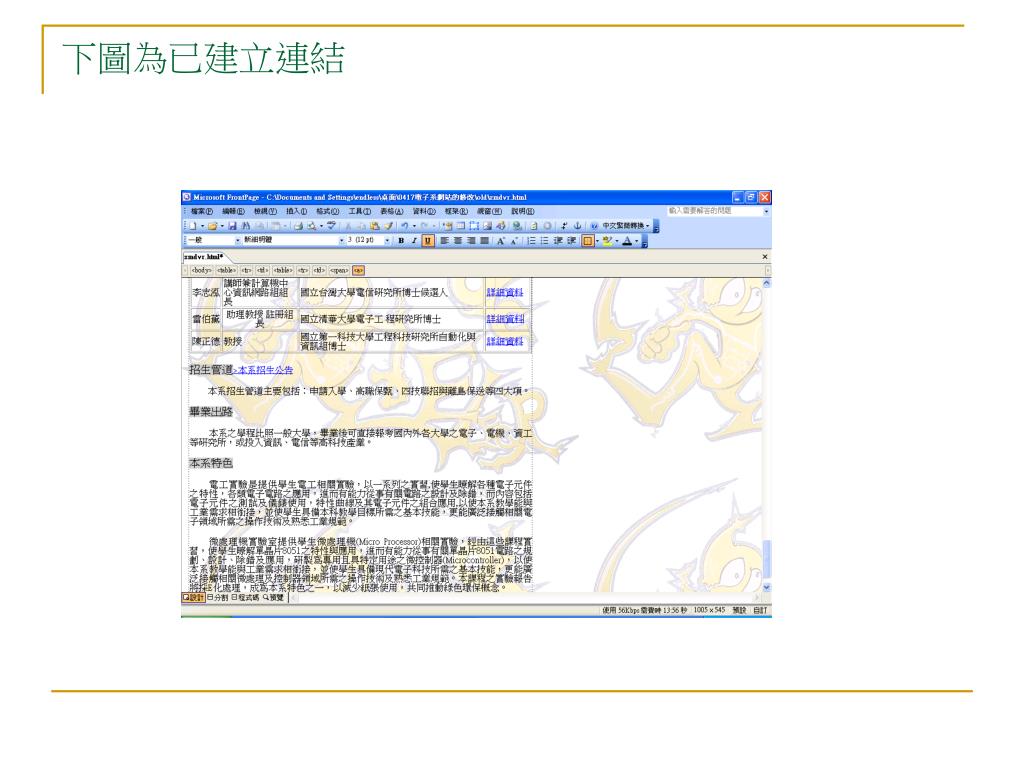The image size is (1024, 768).
Task: Switch to 分割 view tab
Action: [x=218, y=598]
